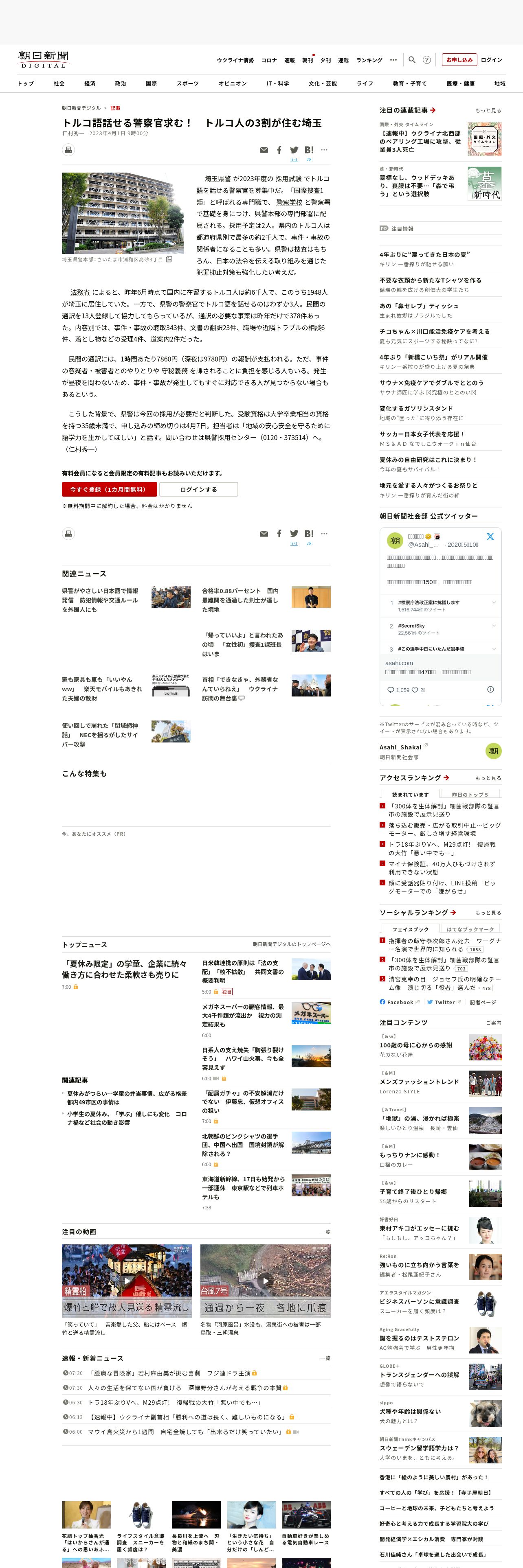523x1568 pixels.
Task: Reply to embedded tweet via speech bubble
Action: click(391, 690)
